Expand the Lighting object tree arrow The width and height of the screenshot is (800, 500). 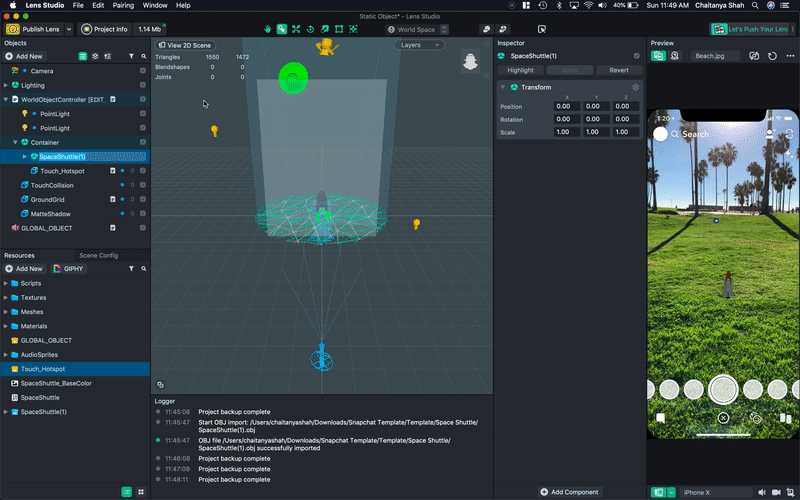[6, 85]
